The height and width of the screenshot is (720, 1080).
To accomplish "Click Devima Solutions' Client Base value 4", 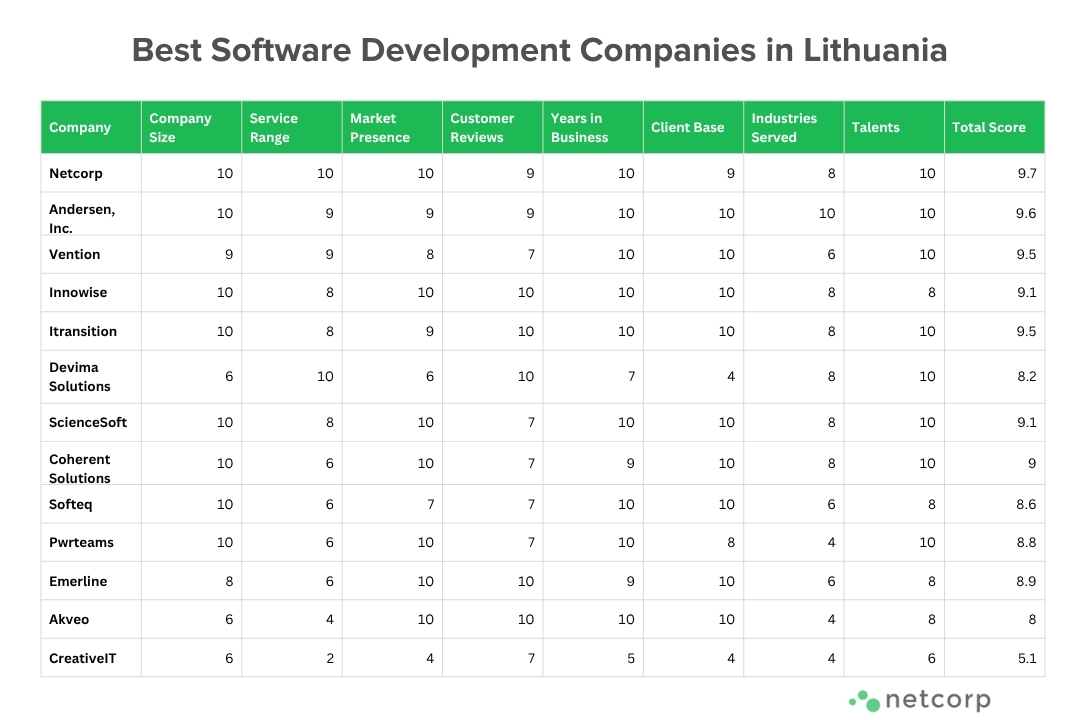I will pos(731,376).
